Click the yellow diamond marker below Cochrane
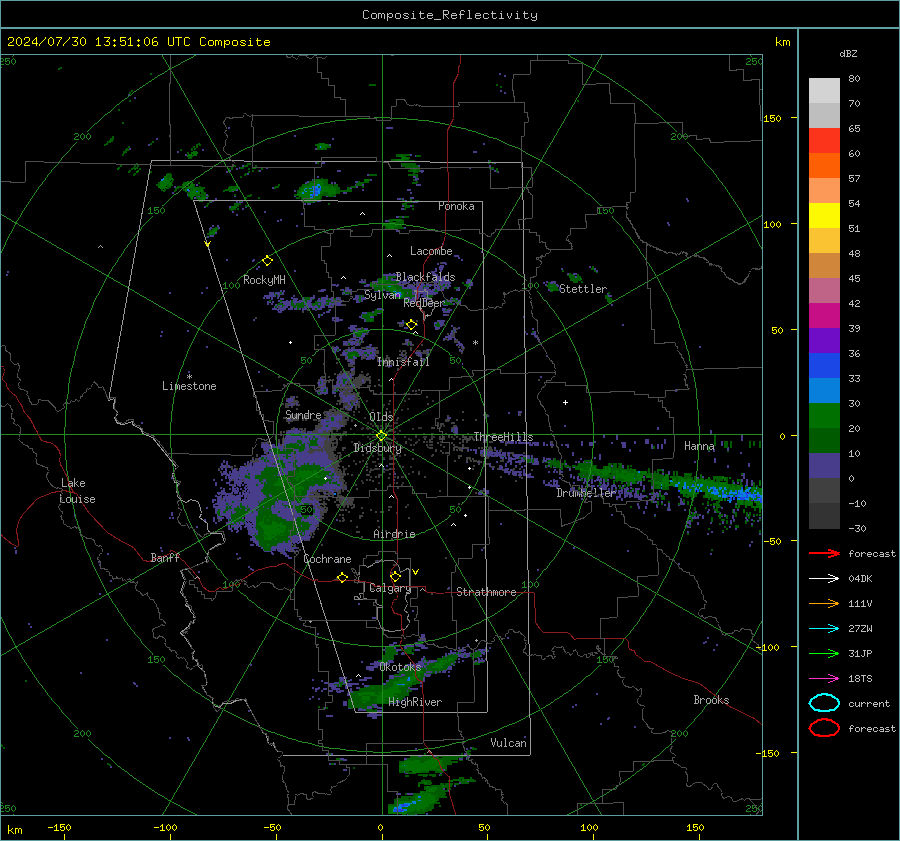This screenshot has width=900, height=841. pyautogui.click(x=342, y=578)
